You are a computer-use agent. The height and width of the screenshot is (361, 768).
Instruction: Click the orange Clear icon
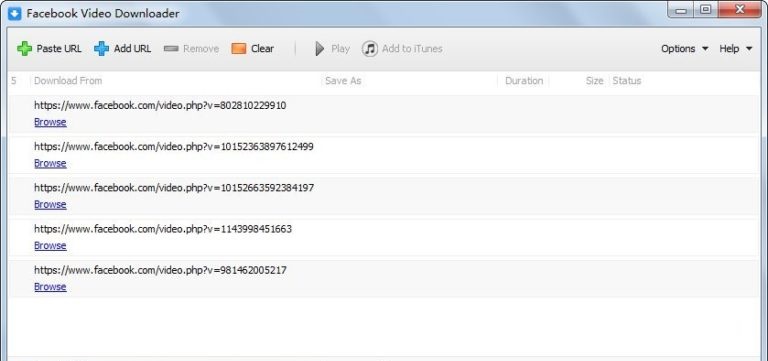(x=239, y=48)
